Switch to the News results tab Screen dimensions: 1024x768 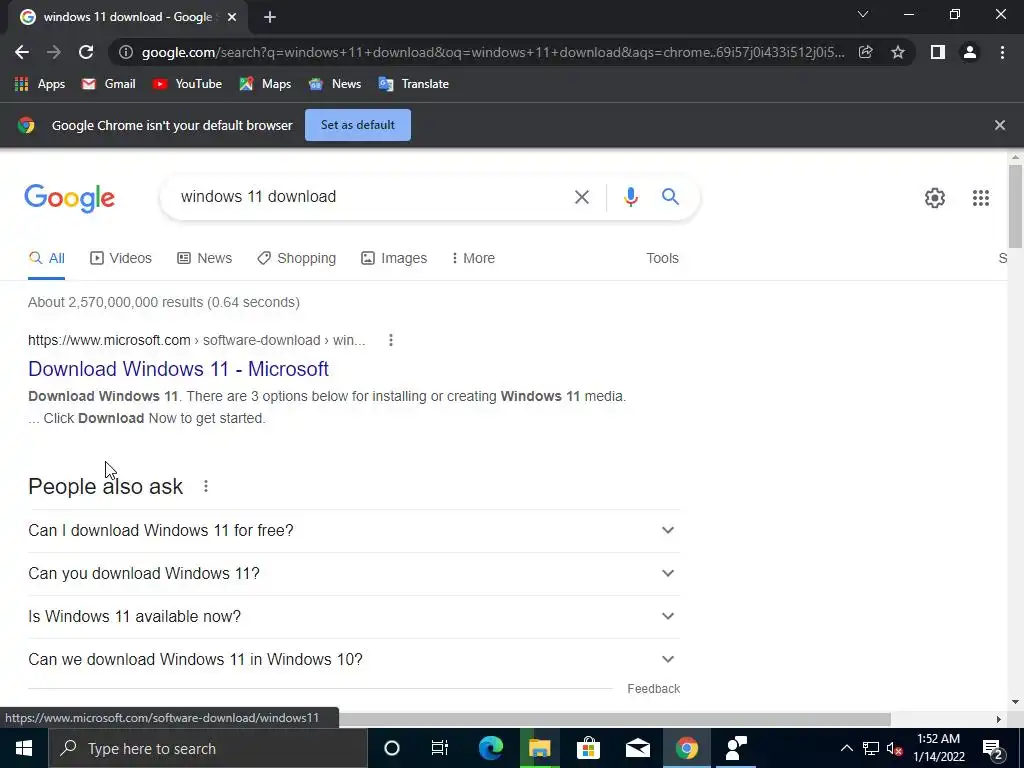pyautogui.click(x=204, y=258)
